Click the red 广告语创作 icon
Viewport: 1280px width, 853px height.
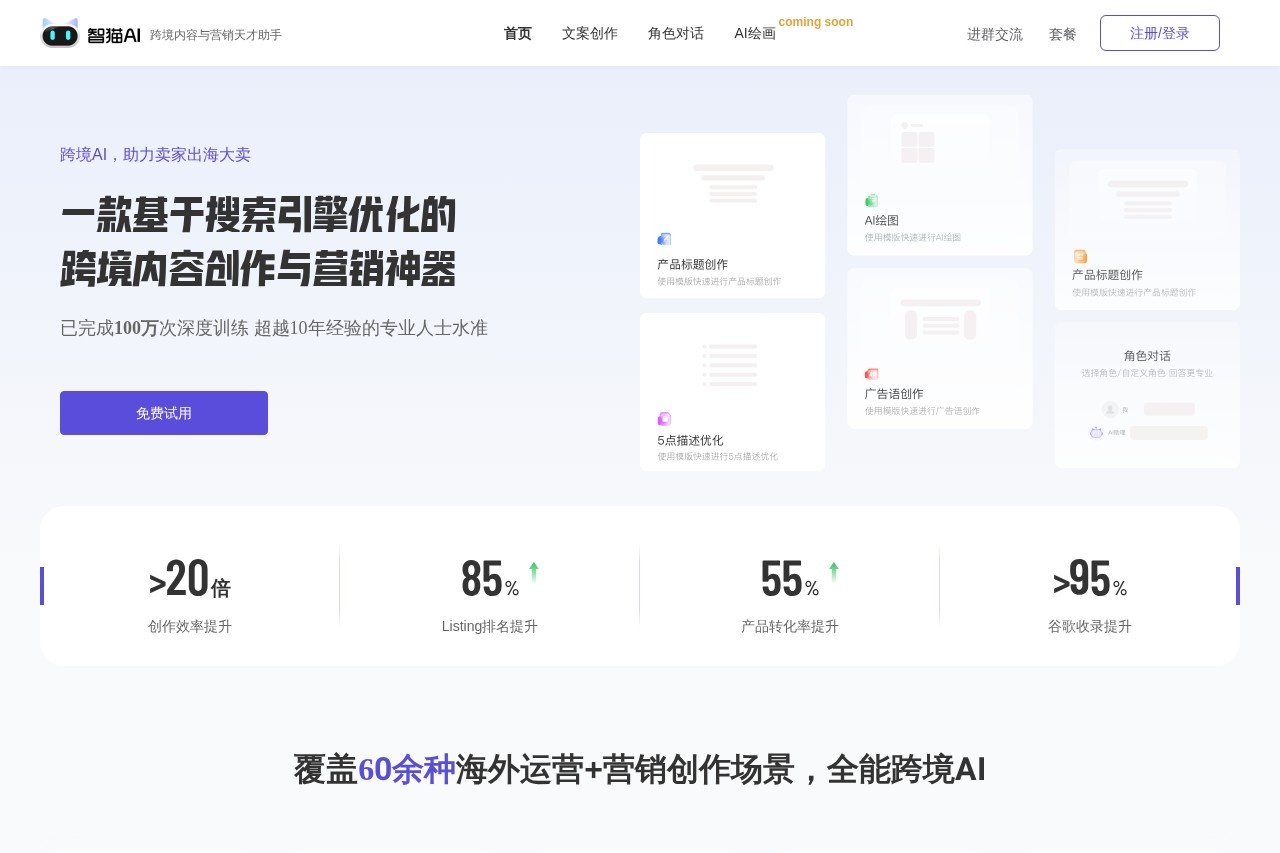(871, 374)
